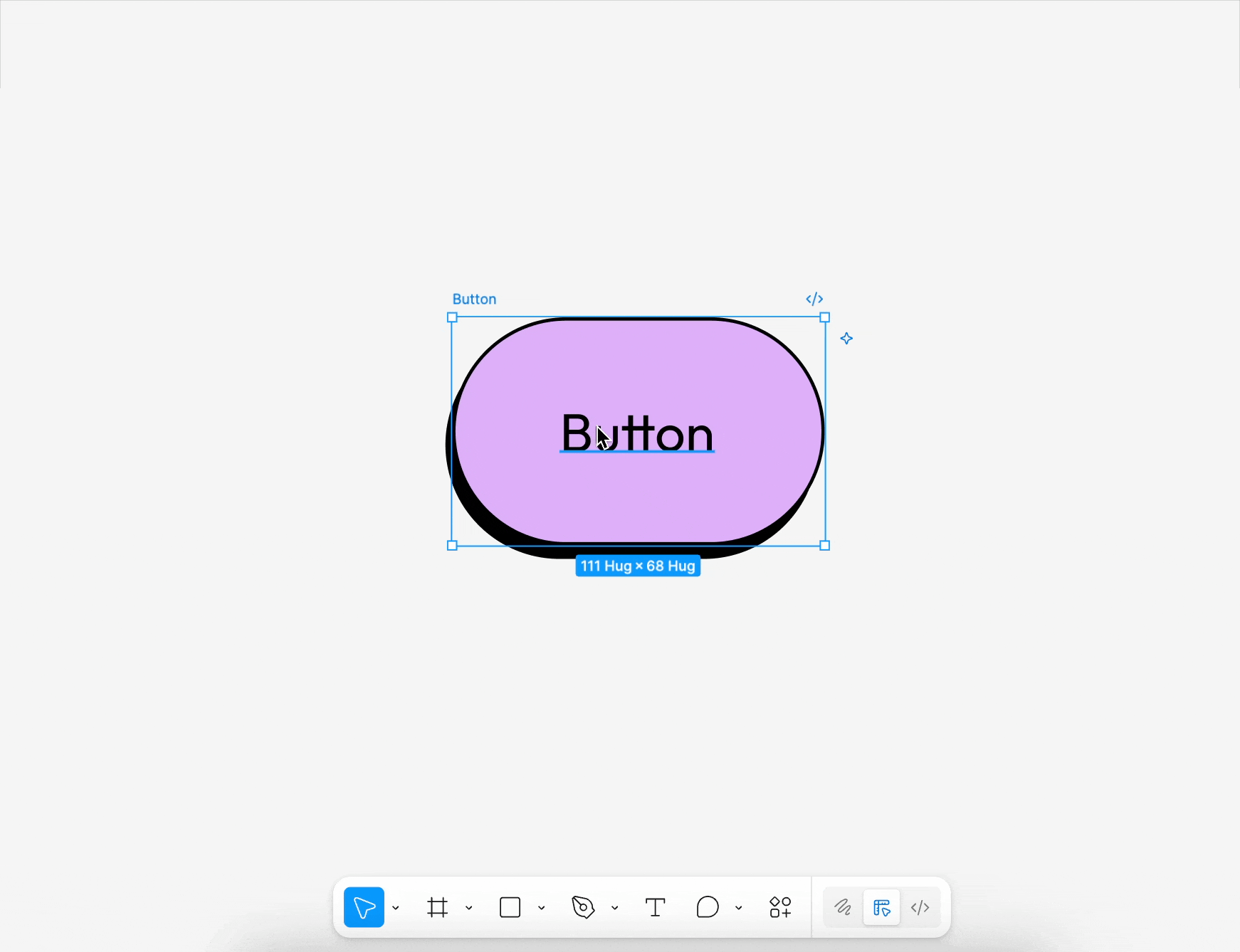Click the top-left selection handle
Screen dimensions: 1240x952
[452, 317]
